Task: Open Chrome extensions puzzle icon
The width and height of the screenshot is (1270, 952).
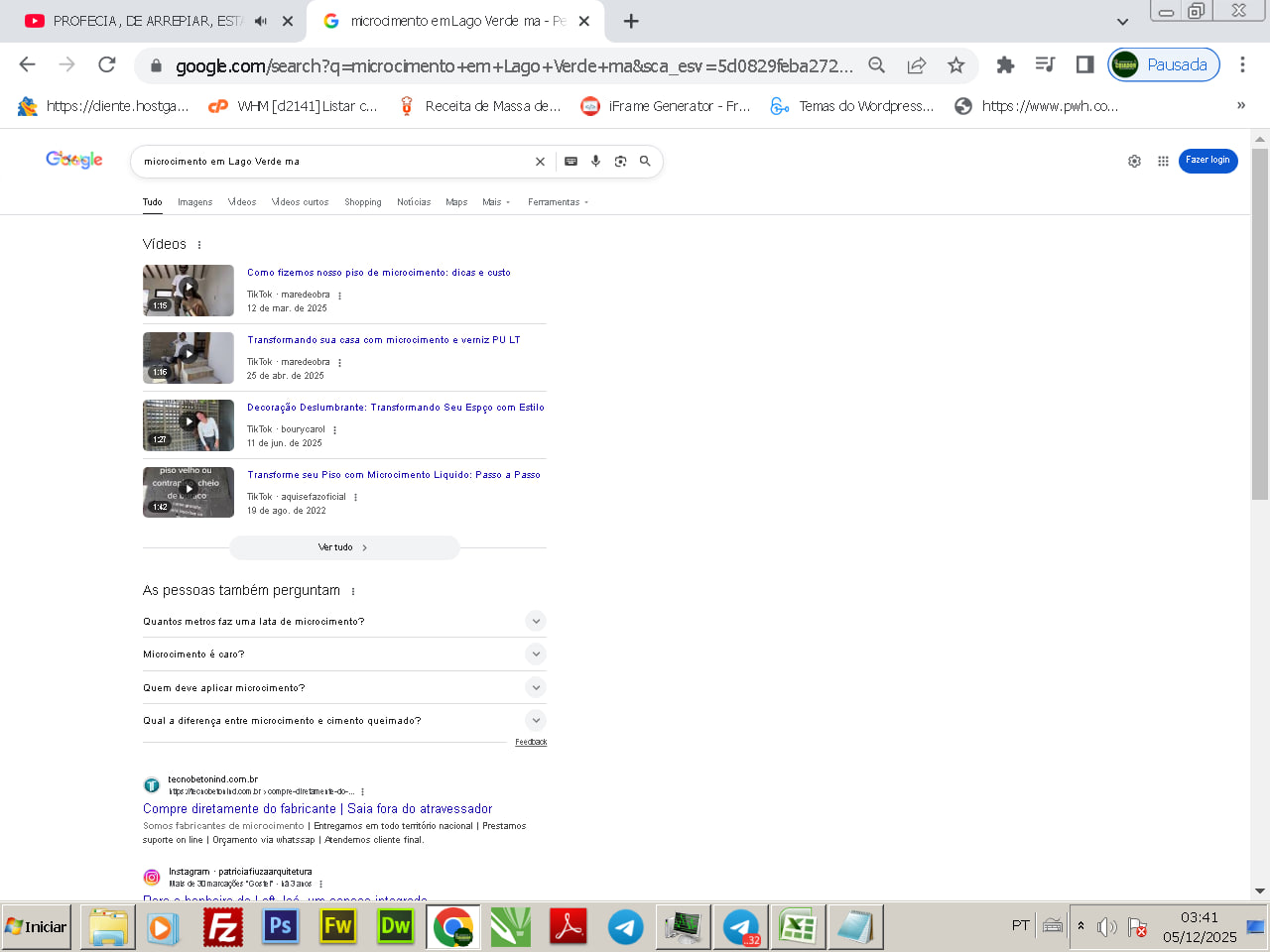Action: tap(1005, 65)
